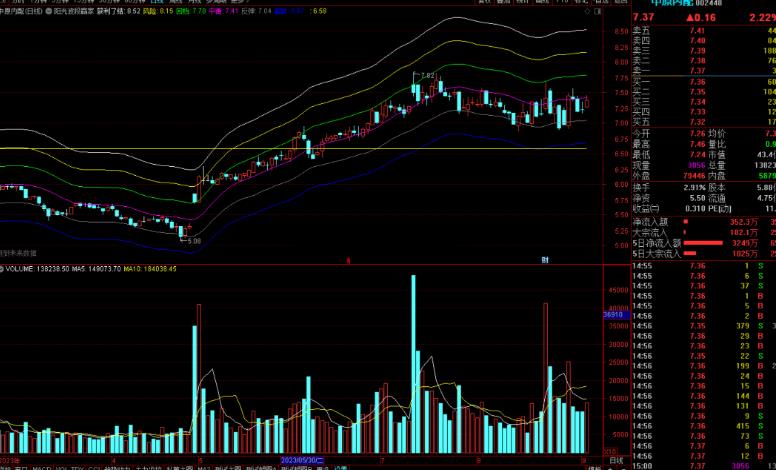The height and width of the screenshot is (470, 776).
Task: Select the 卖五 row at 7.41
Action: (x=704, y=31)
